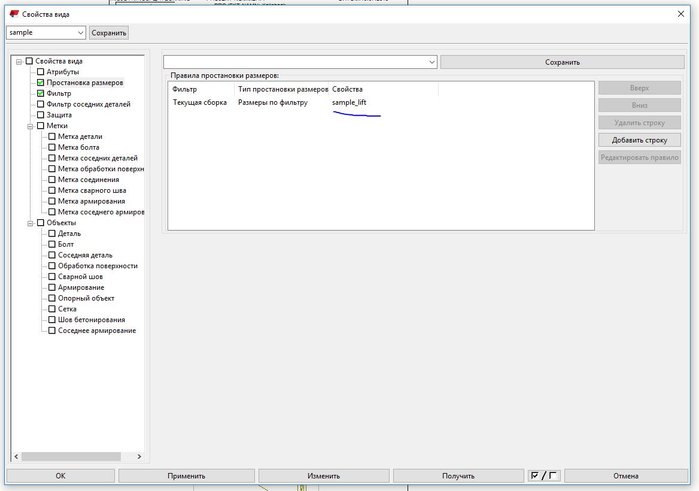Click the Применить button
The width and height of the screenshot is (699, 491).
coord(186,476)
